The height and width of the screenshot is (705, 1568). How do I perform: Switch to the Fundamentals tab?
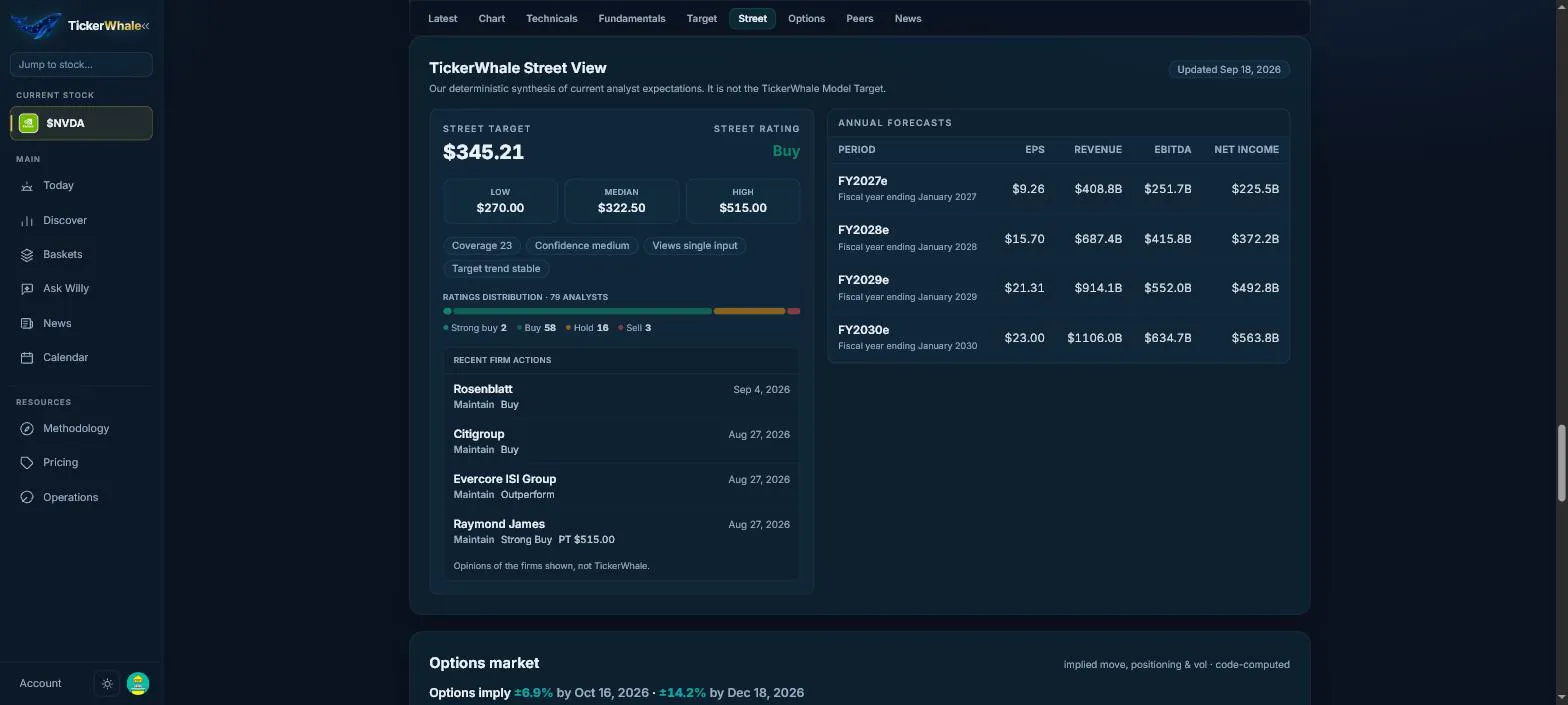(x=631, y=19)
